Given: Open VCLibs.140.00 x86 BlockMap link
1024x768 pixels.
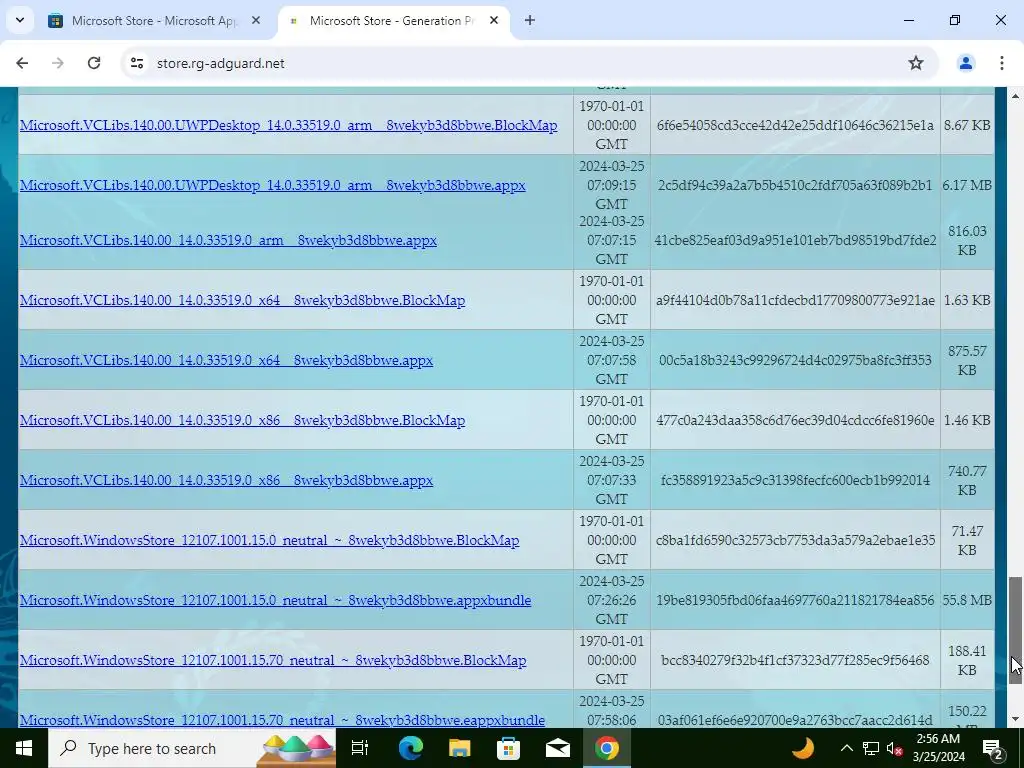Looking at the screenshot, I should pyautogui.click(x=242, y=420).
